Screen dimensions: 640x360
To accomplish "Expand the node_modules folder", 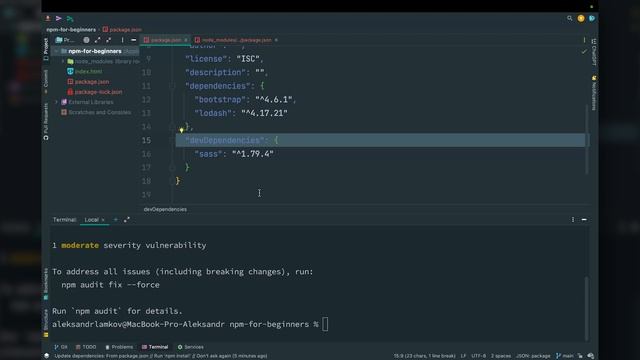I will pos(63,61).
